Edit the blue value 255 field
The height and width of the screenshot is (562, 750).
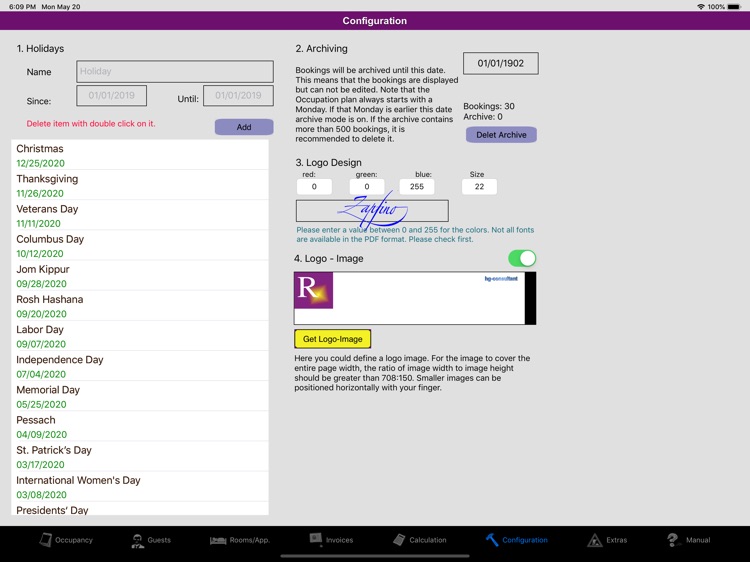[417, 187]
